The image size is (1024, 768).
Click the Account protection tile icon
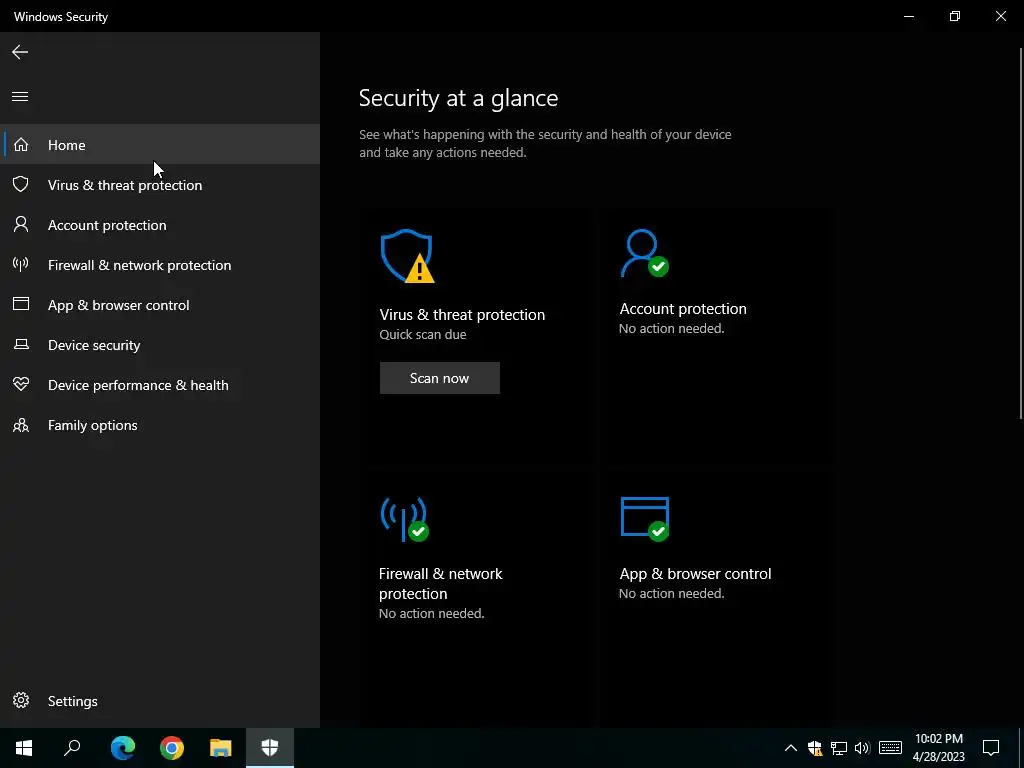(644, 253)
